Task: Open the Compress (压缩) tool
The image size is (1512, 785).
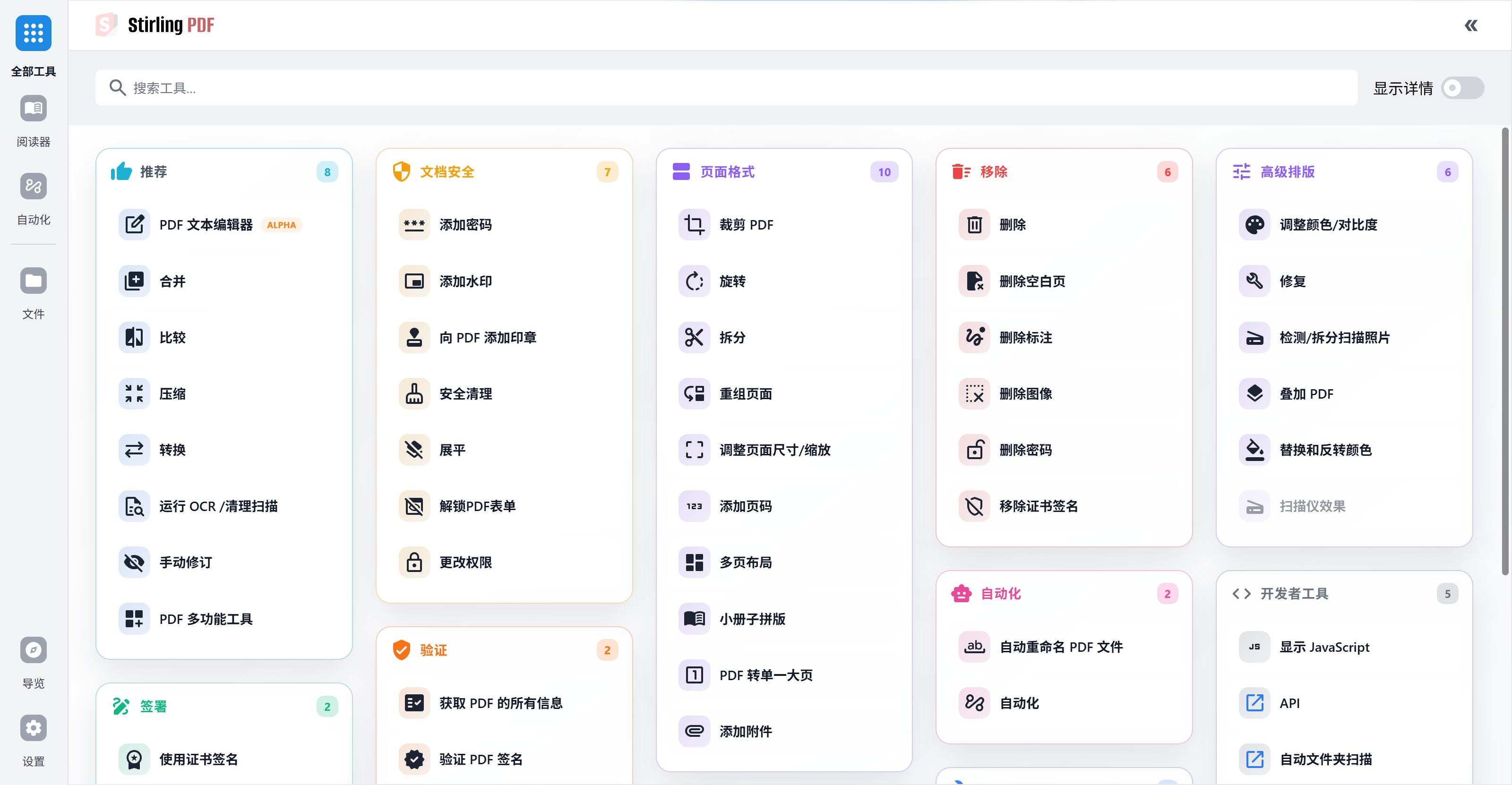Action: [172, 393]
